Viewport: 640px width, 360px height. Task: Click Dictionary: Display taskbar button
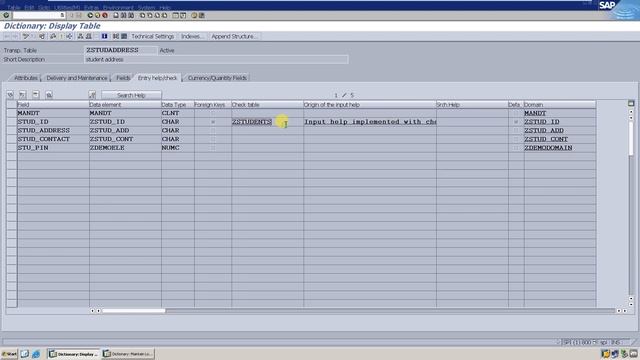pos(74,354)
